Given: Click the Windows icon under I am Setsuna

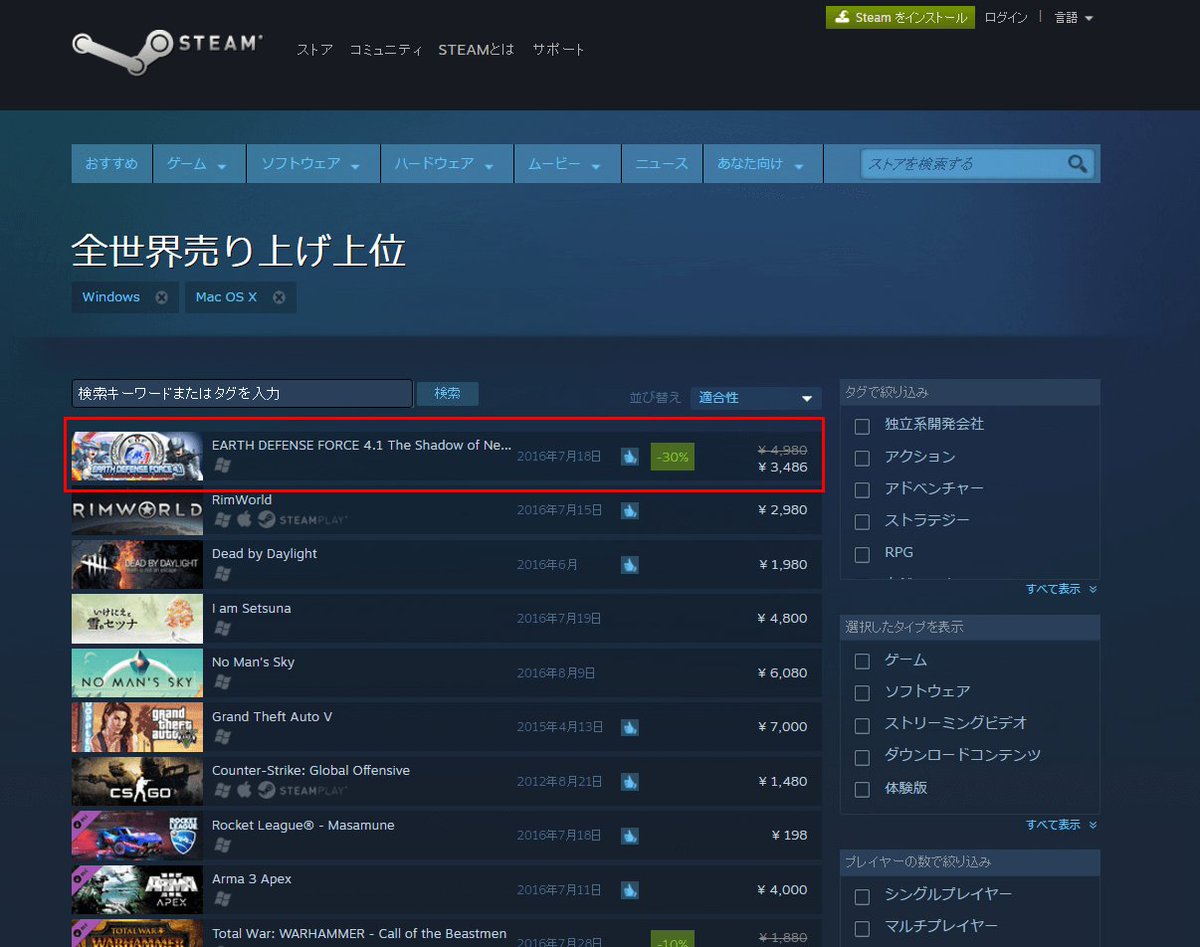Looking at the screenshot, I should pyautogui.click(x=222, y=628).
